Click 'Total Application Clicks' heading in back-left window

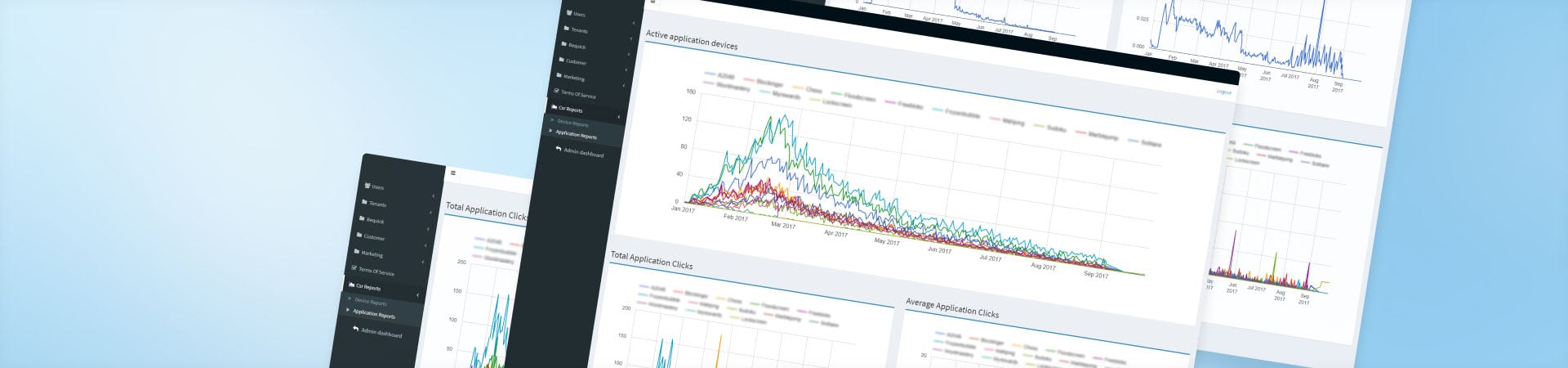click(487, 211)
